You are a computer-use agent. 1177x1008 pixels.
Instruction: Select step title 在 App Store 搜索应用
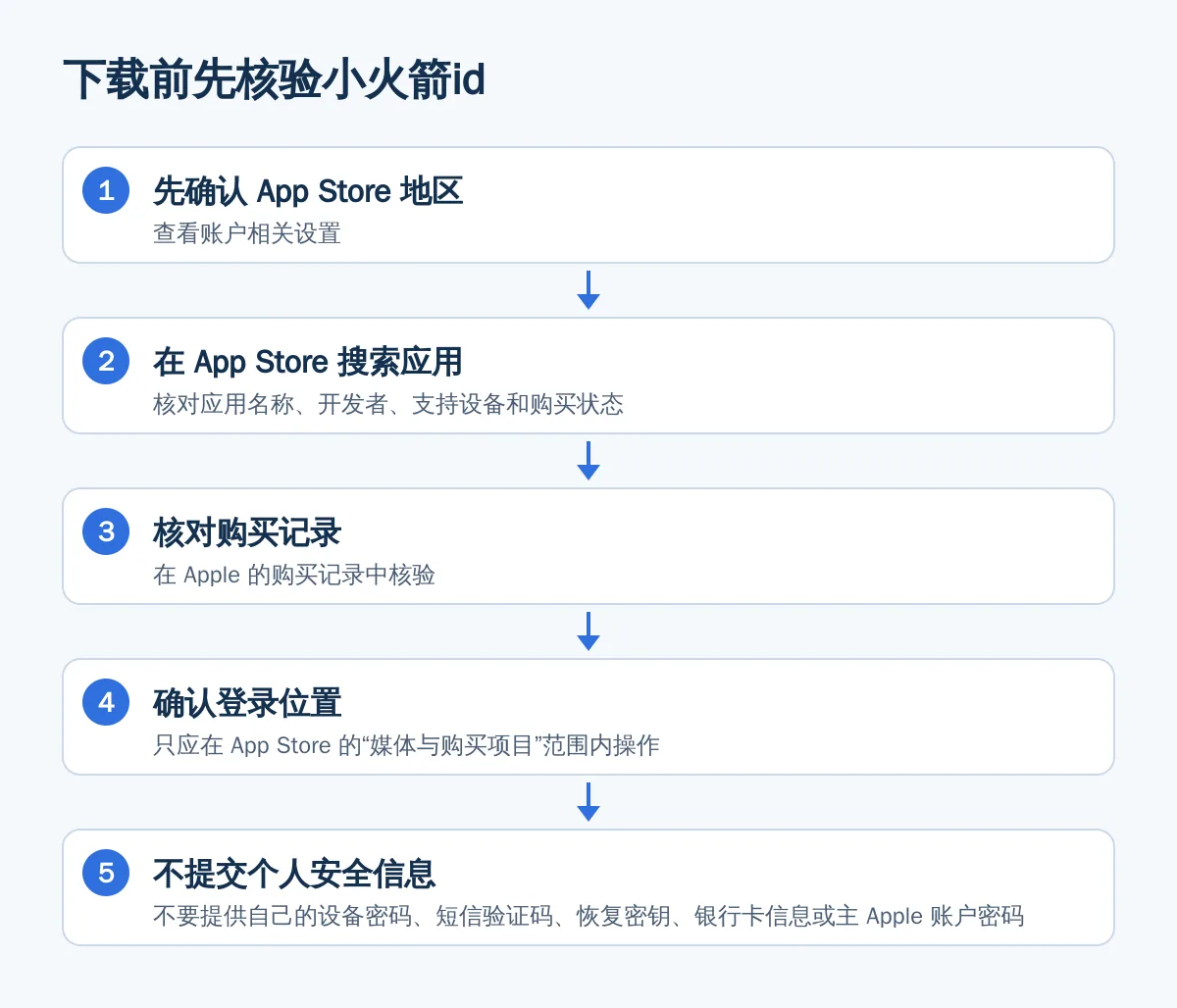(x=308, y=362)
